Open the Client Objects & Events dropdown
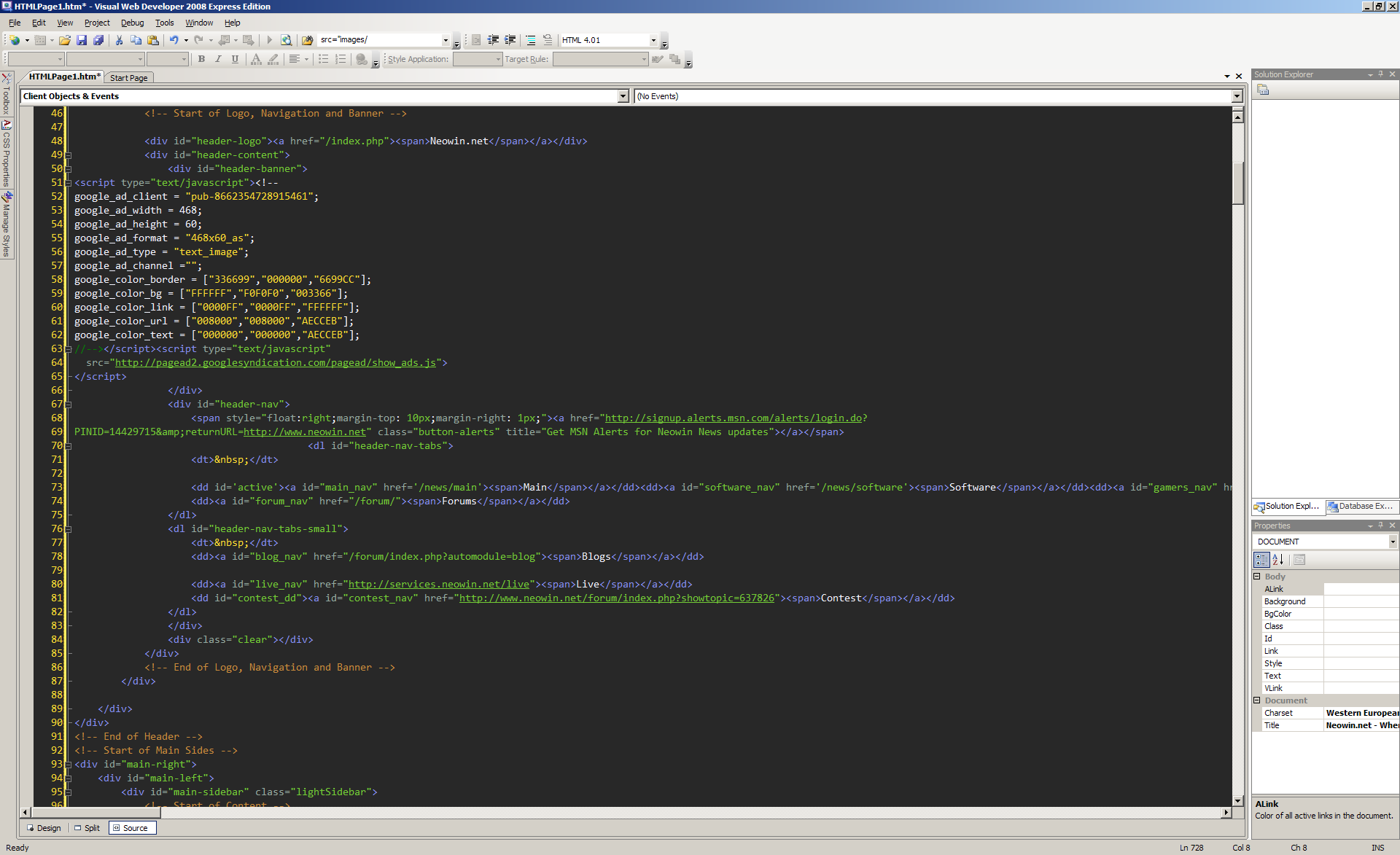 [x=623, y=96]
